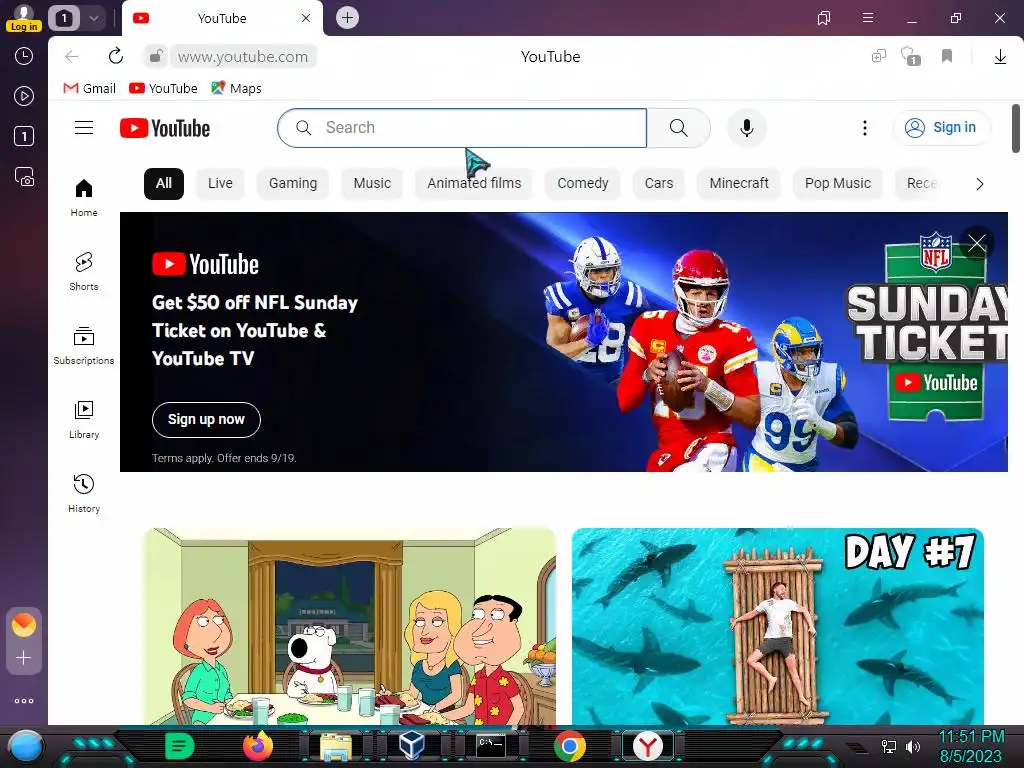The width and height of the screenshot is (1024, 768).
Task: Open the tab count icon in left panel
Action: pos(24,136)
